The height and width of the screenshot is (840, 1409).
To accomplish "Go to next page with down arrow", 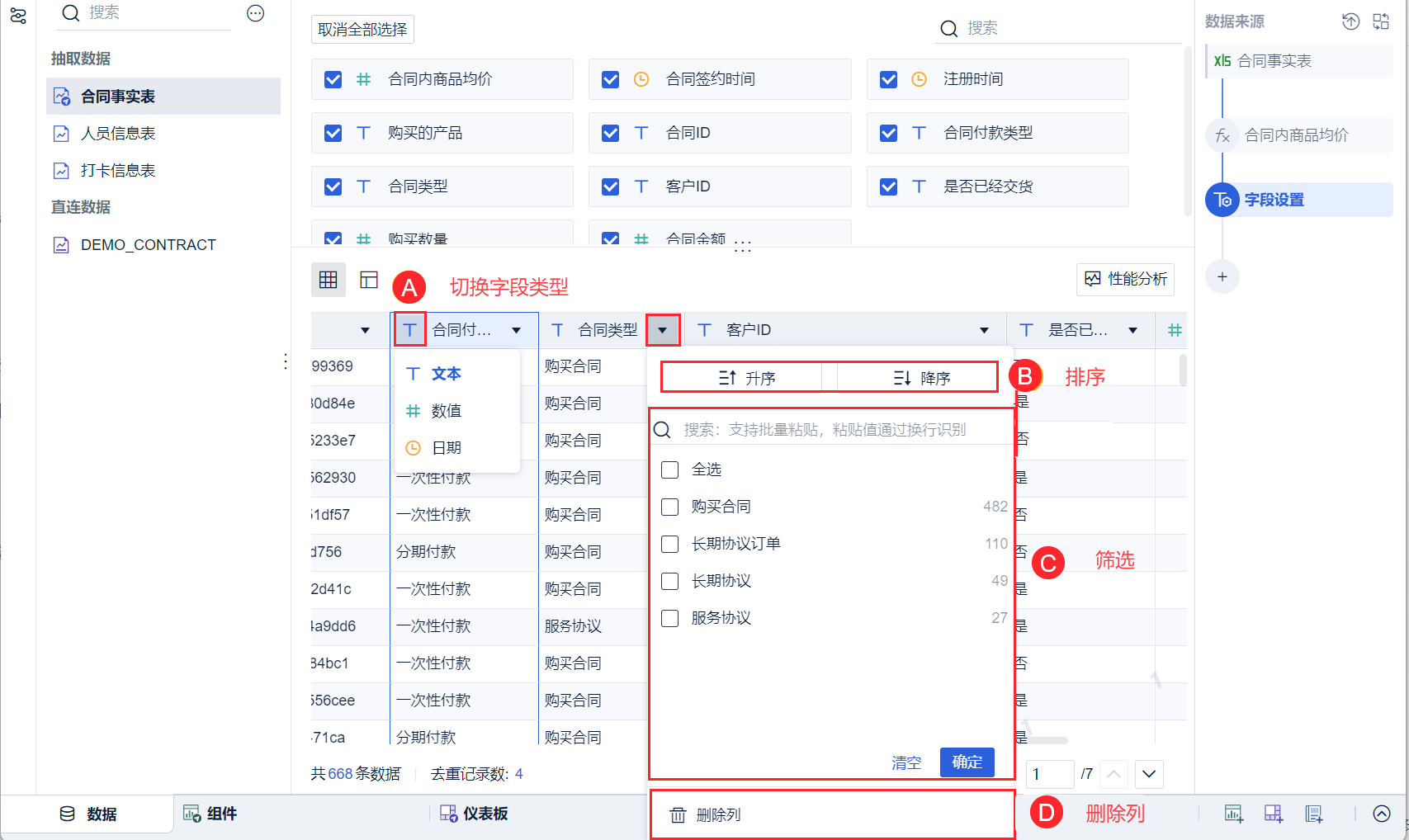I will (x=1149, y=774).
